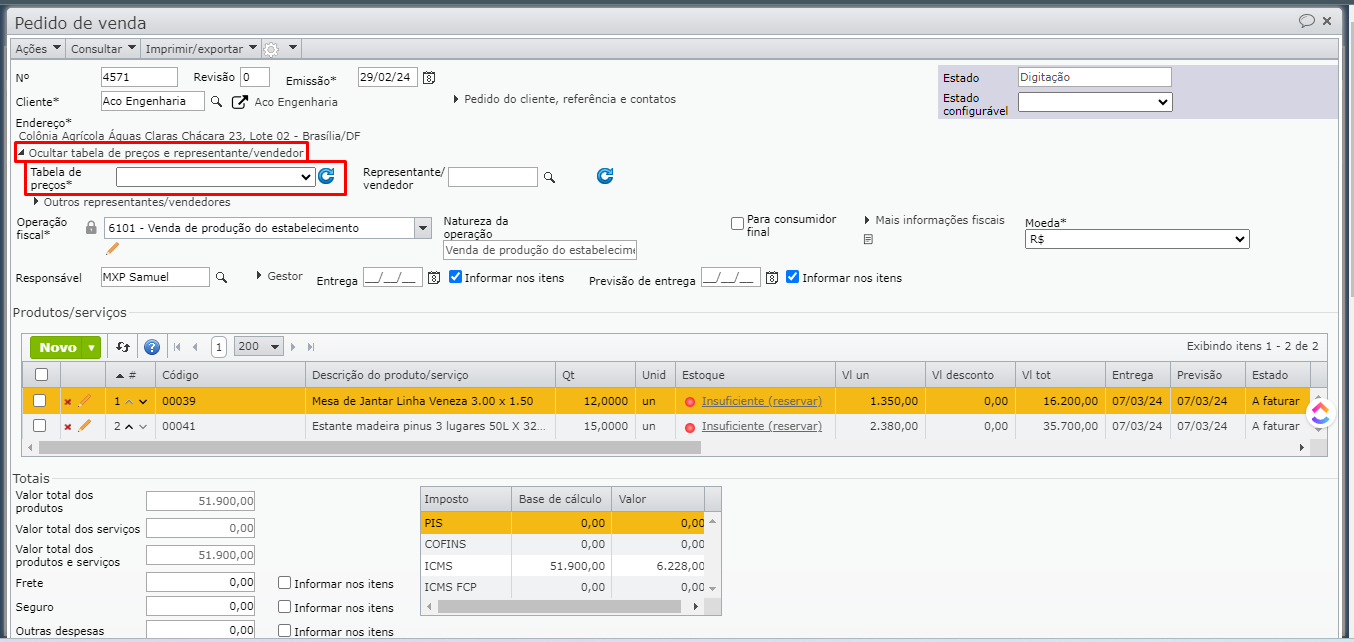Edit item 00041 with the pencil icon

[x=85, y=426]
